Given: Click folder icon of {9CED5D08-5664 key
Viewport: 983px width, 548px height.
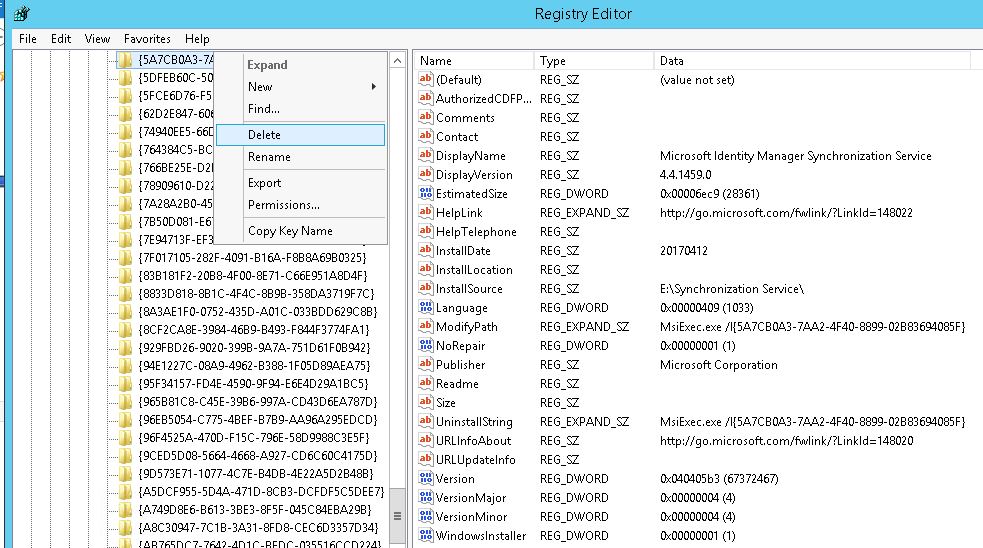Looking at the screenshot, I should click(125, 456).
